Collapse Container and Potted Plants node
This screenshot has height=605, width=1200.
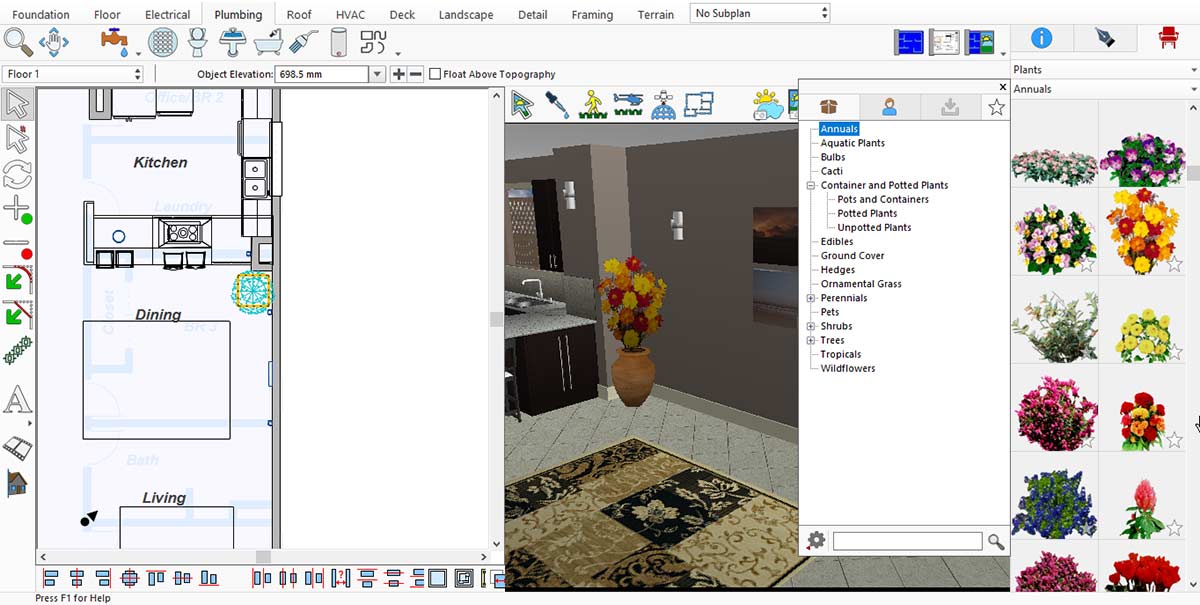pyautogui.click(x=811, y=185)
